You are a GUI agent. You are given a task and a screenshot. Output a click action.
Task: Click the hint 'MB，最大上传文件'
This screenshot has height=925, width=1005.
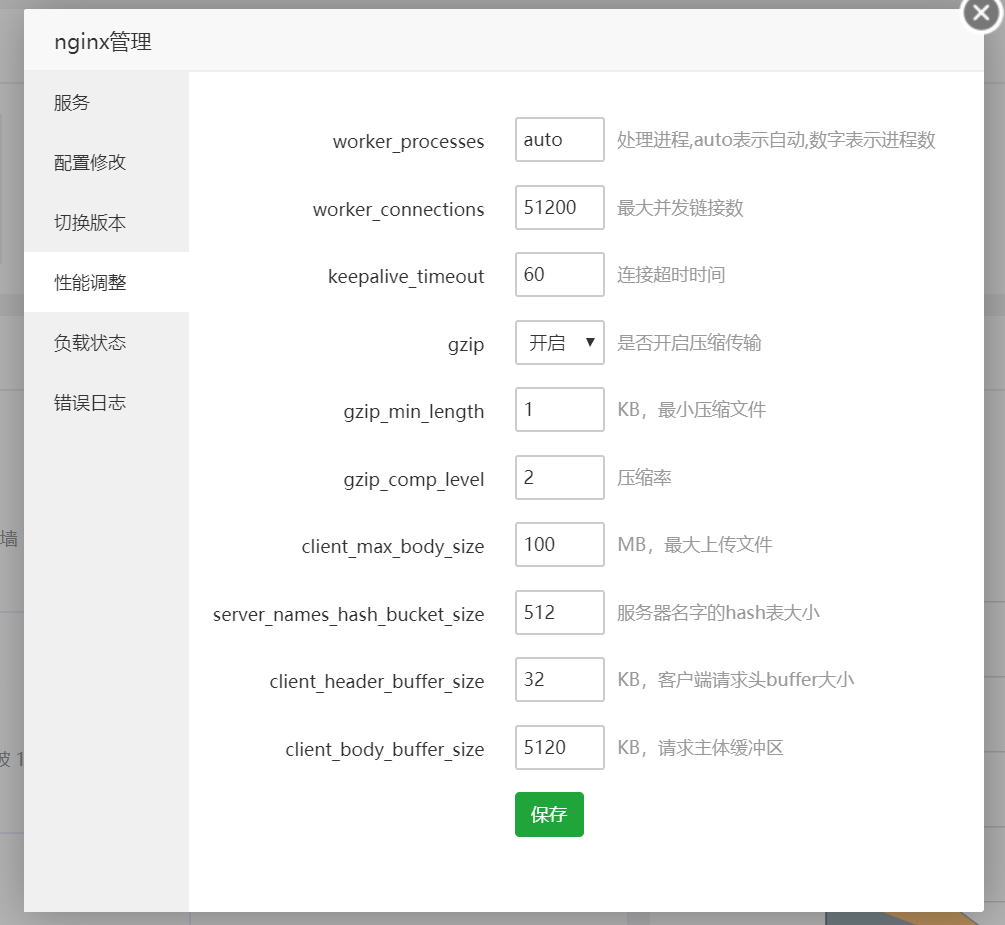695,545
